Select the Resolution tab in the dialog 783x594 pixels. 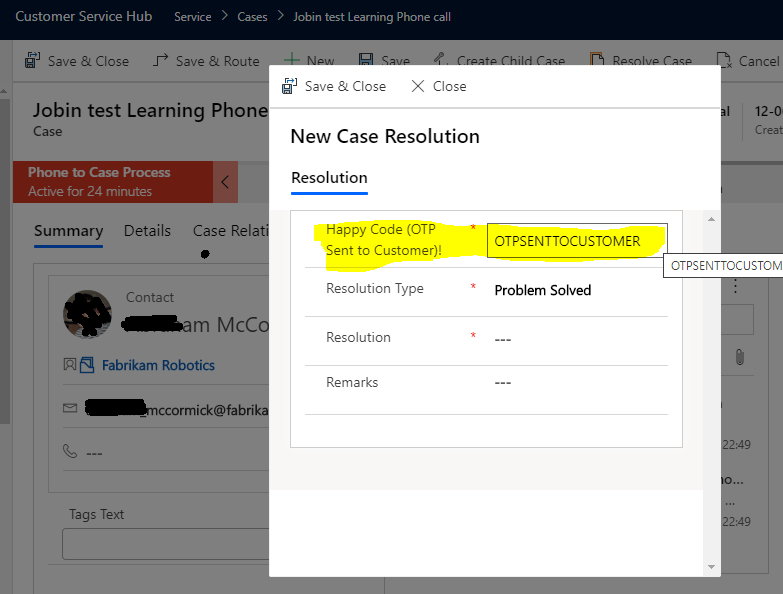click(329, 178)
